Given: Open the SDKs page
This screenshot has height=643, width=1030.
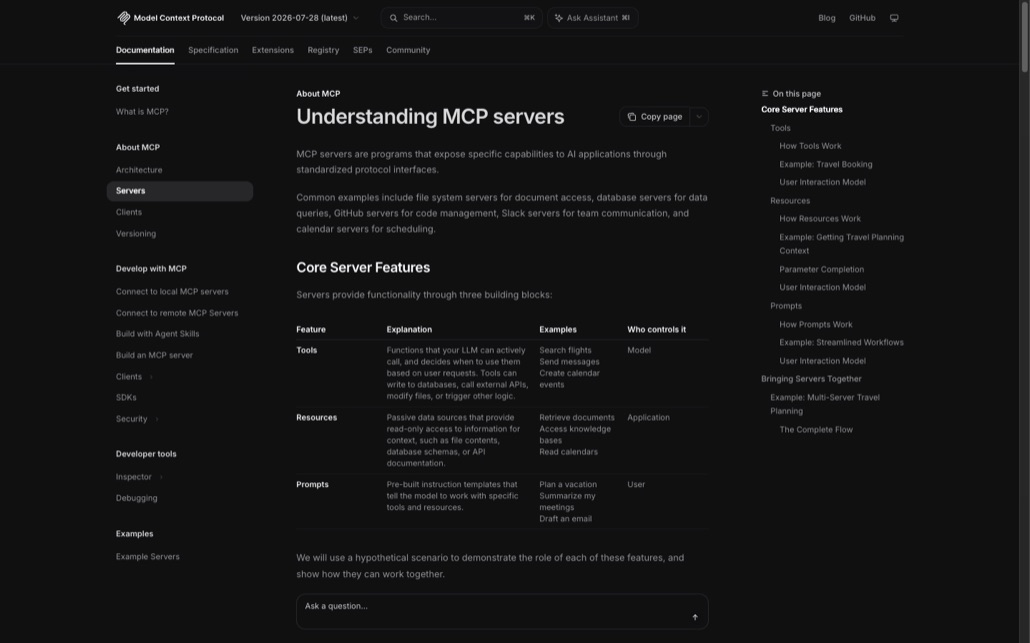Looking at the screenshot, I should (x=126, y=397).
